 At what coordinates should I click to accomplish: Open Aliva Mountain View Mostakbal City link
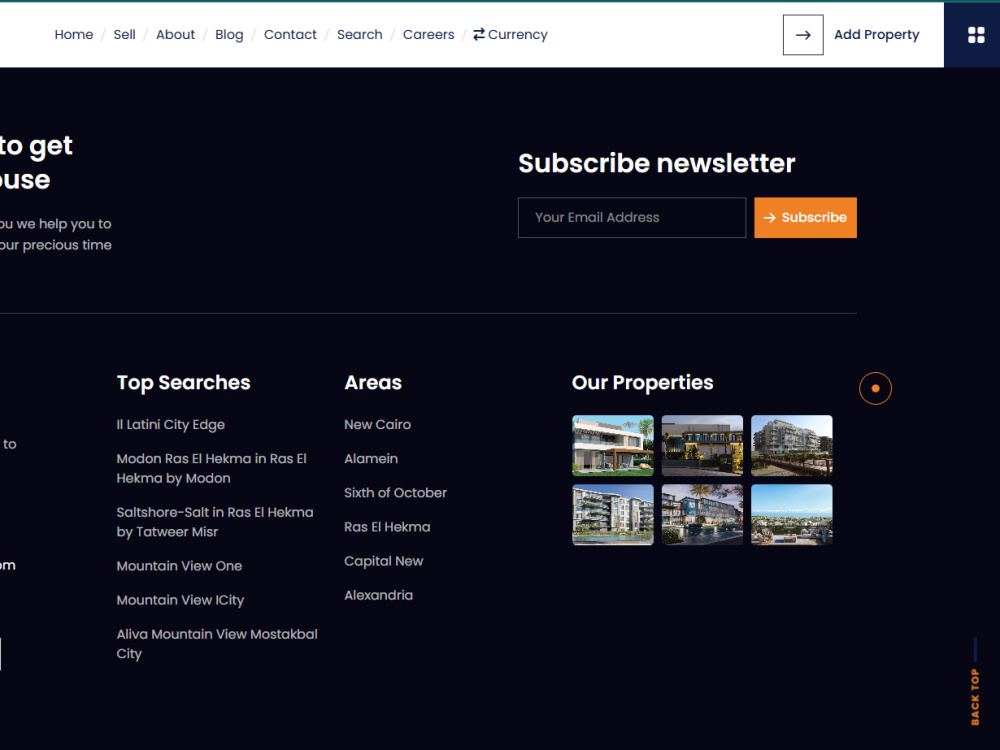(217, 643)
